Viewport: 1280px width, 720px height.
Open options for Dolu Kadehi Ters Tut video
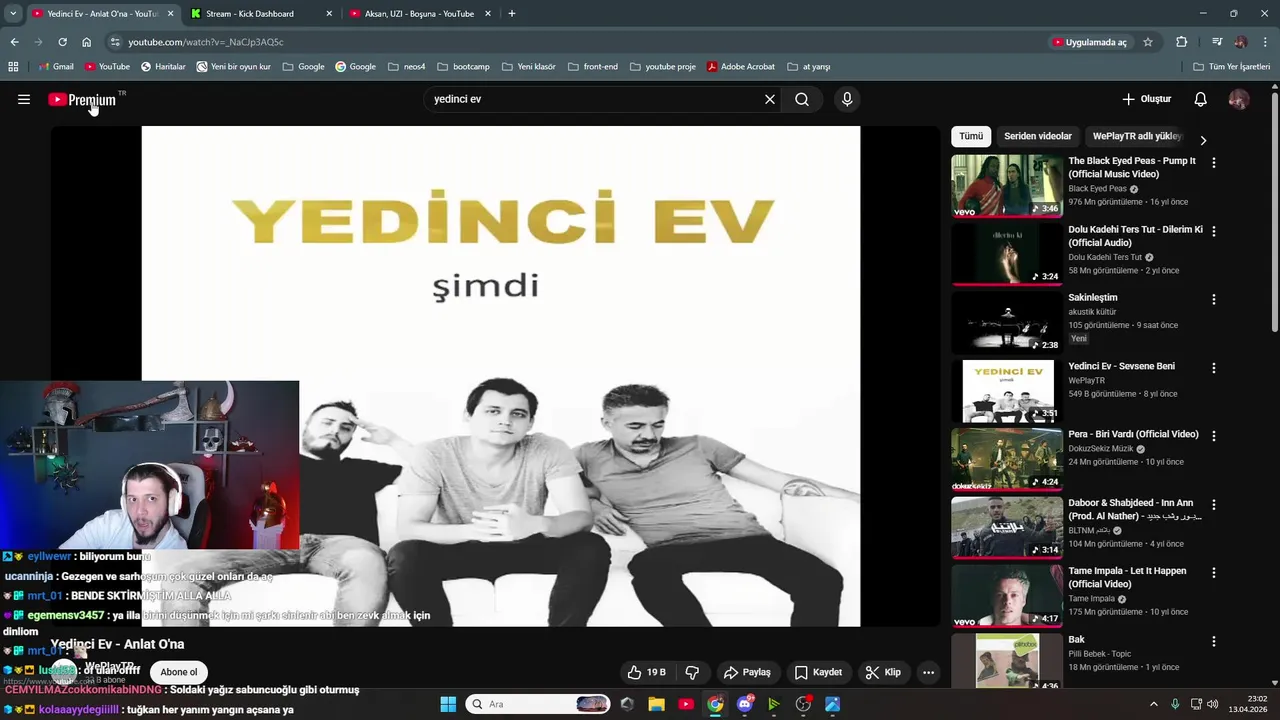[x=1214, y=231]
